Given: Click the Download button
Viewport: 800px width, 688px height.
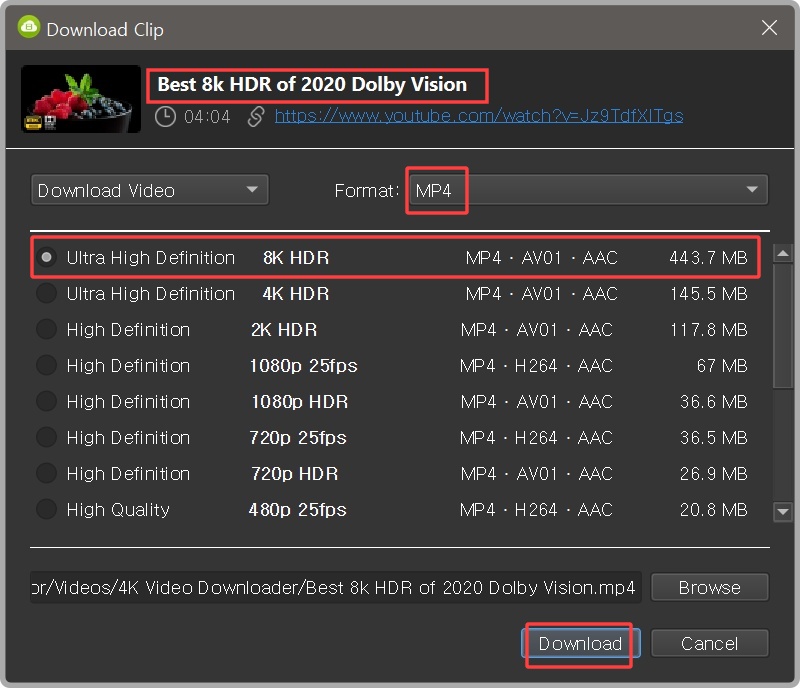Looking at the screenshot, I should (580, 643).
